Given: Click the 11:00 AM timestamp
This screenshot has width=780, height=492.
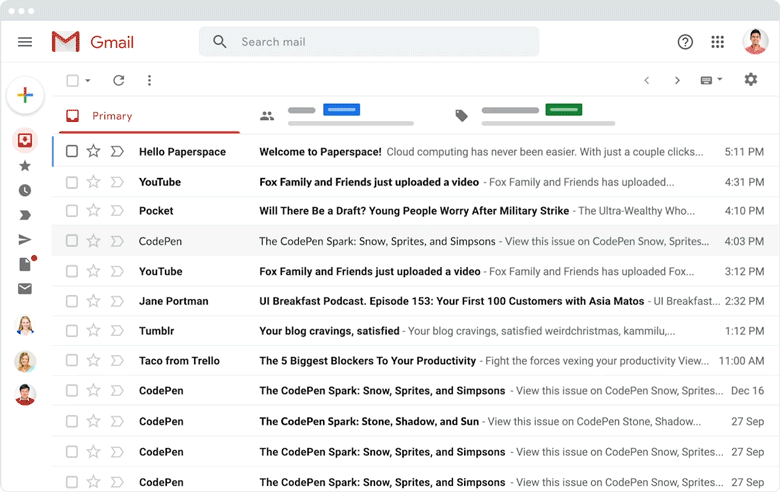Looking at the screenshot, I should (741, 361).
